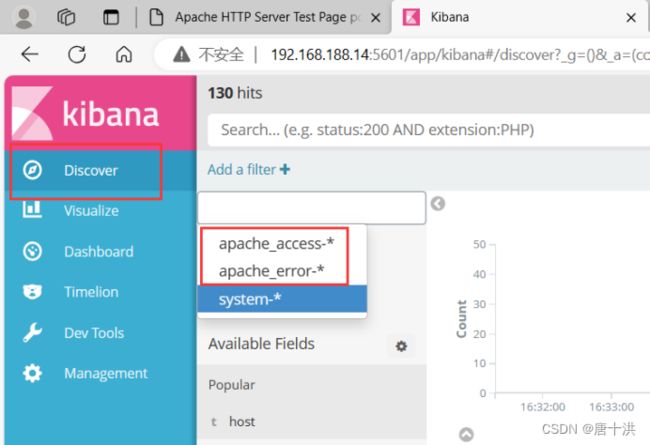Click the Kibana logo
Viewport: 650px width, 445px height.
click(85, 113)
